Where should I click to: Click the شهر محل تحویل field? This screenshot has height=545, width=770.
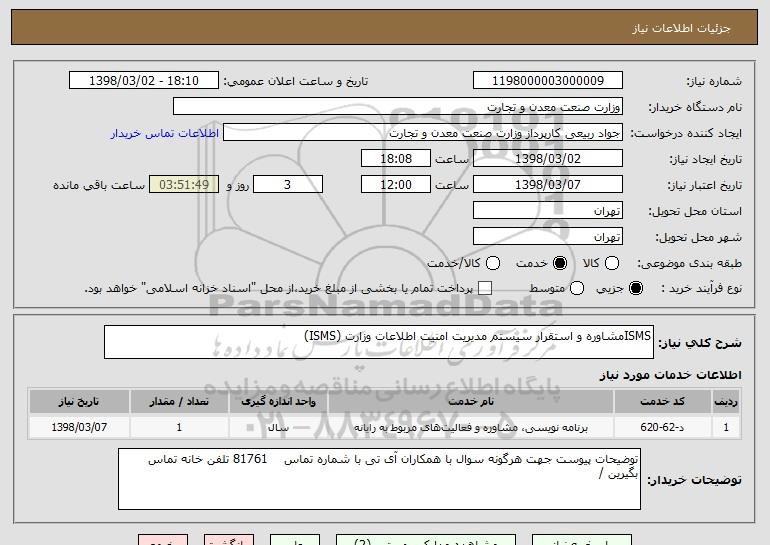548,237
